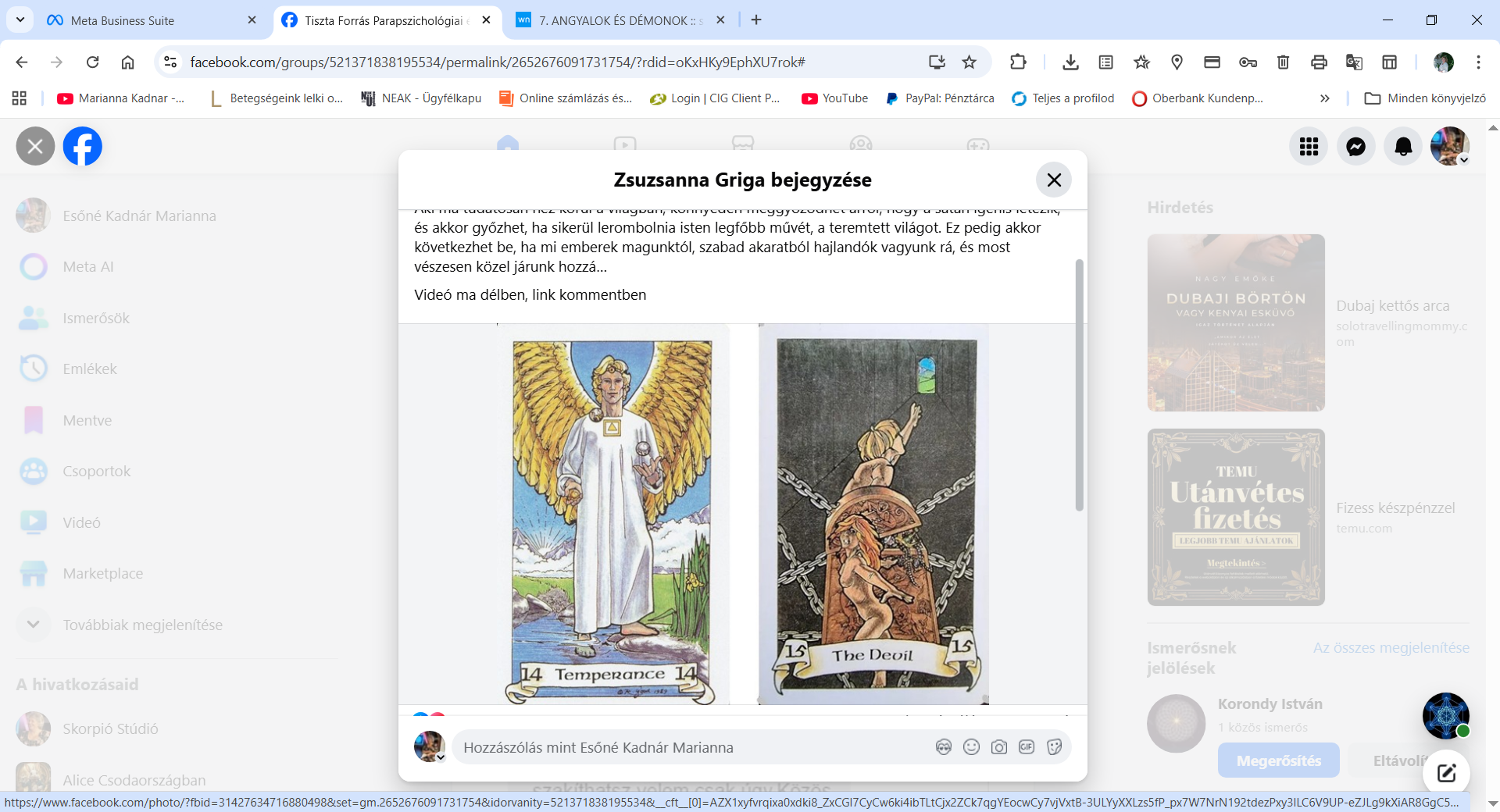This screenshot has width=1500, height=812.
Task: Open the Minden könyvjelző folder
Action: click(x=1425, y=98)
